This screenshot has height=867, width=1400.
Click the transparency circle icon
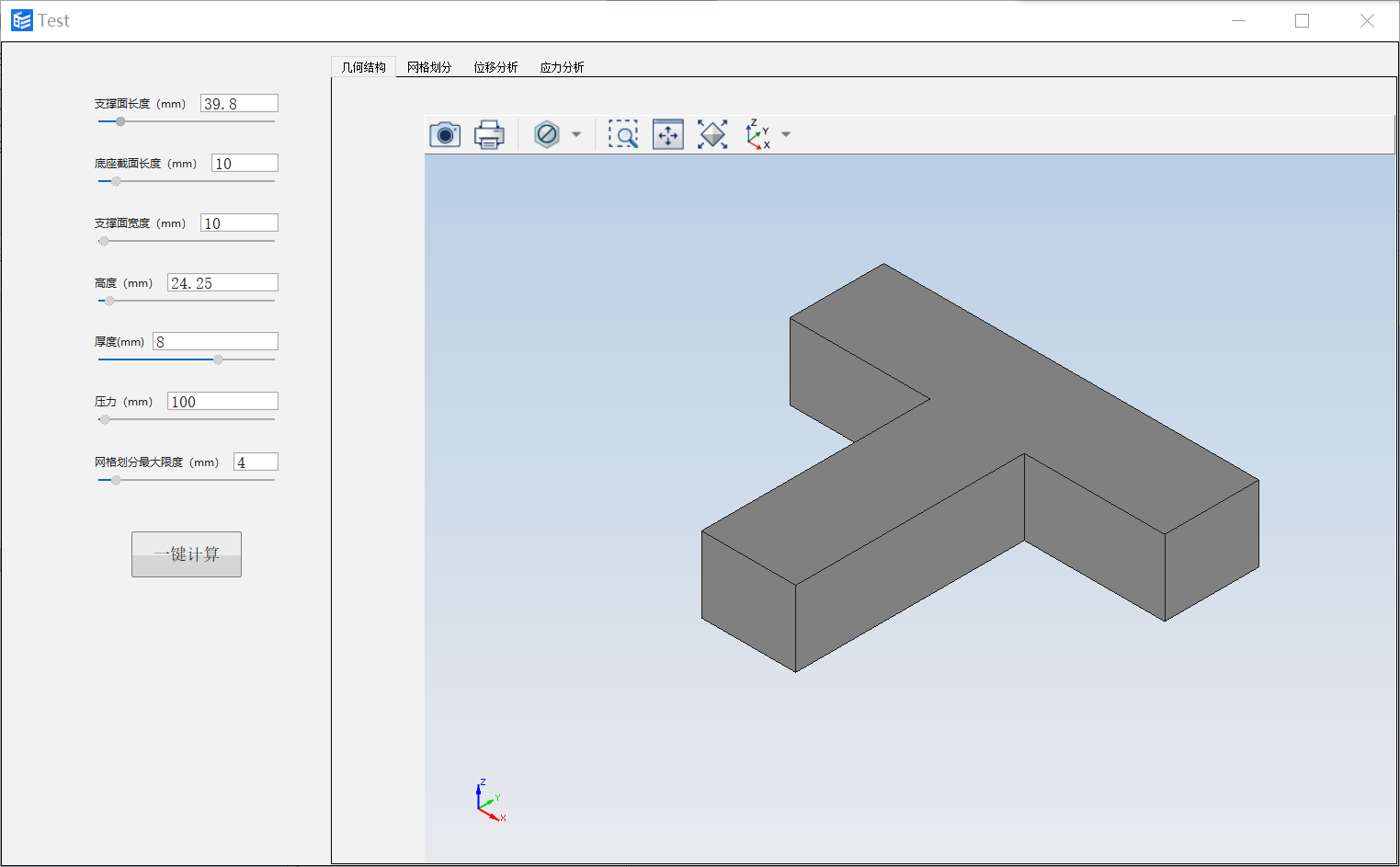point(547,134)
